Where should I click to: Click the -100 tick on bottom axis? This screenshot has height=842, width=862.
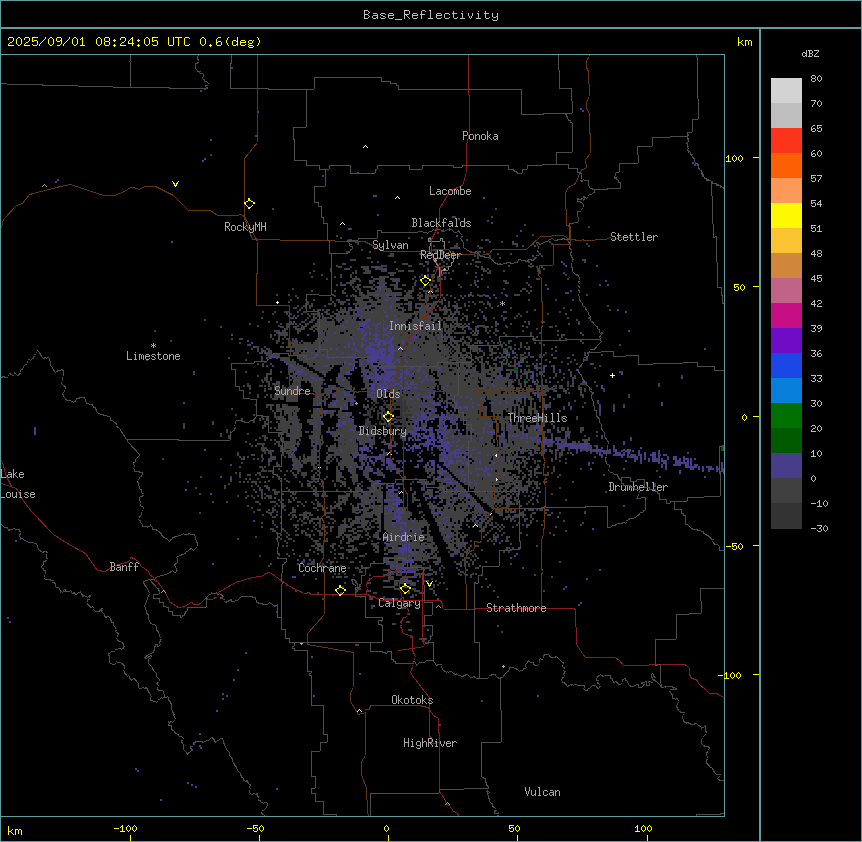coord(125,828)
